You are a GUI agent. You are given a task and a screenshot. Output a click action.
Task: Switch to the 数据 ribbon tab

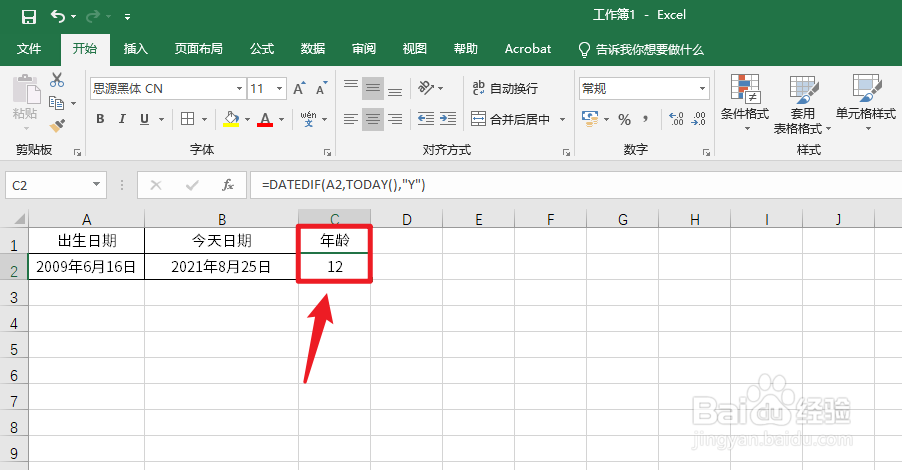(x=313, y=49)
